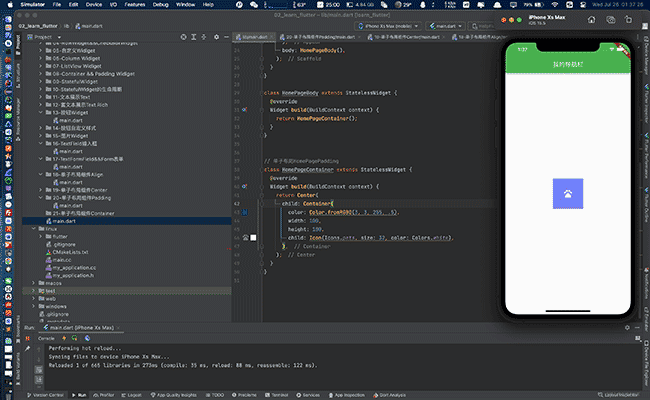The image size is (650, 400).
Task: Open Structure tool window on left strip
Action: [18, 75]
